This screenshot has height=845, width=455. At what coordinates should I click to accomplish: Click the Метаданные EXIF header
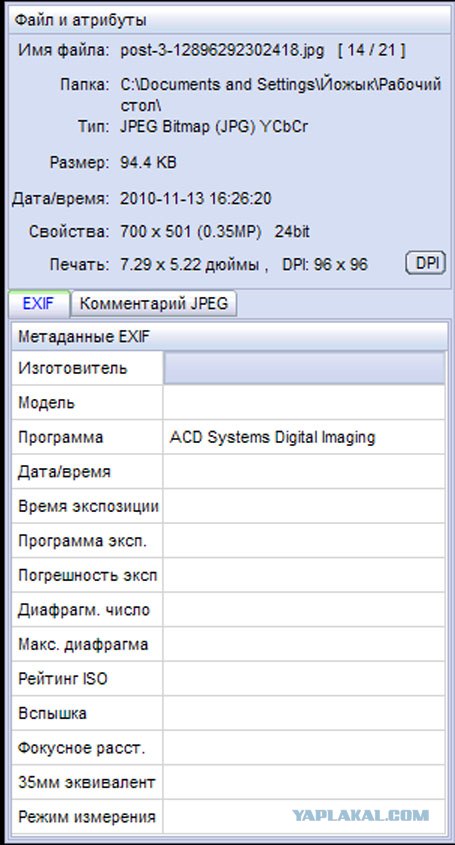230,337
